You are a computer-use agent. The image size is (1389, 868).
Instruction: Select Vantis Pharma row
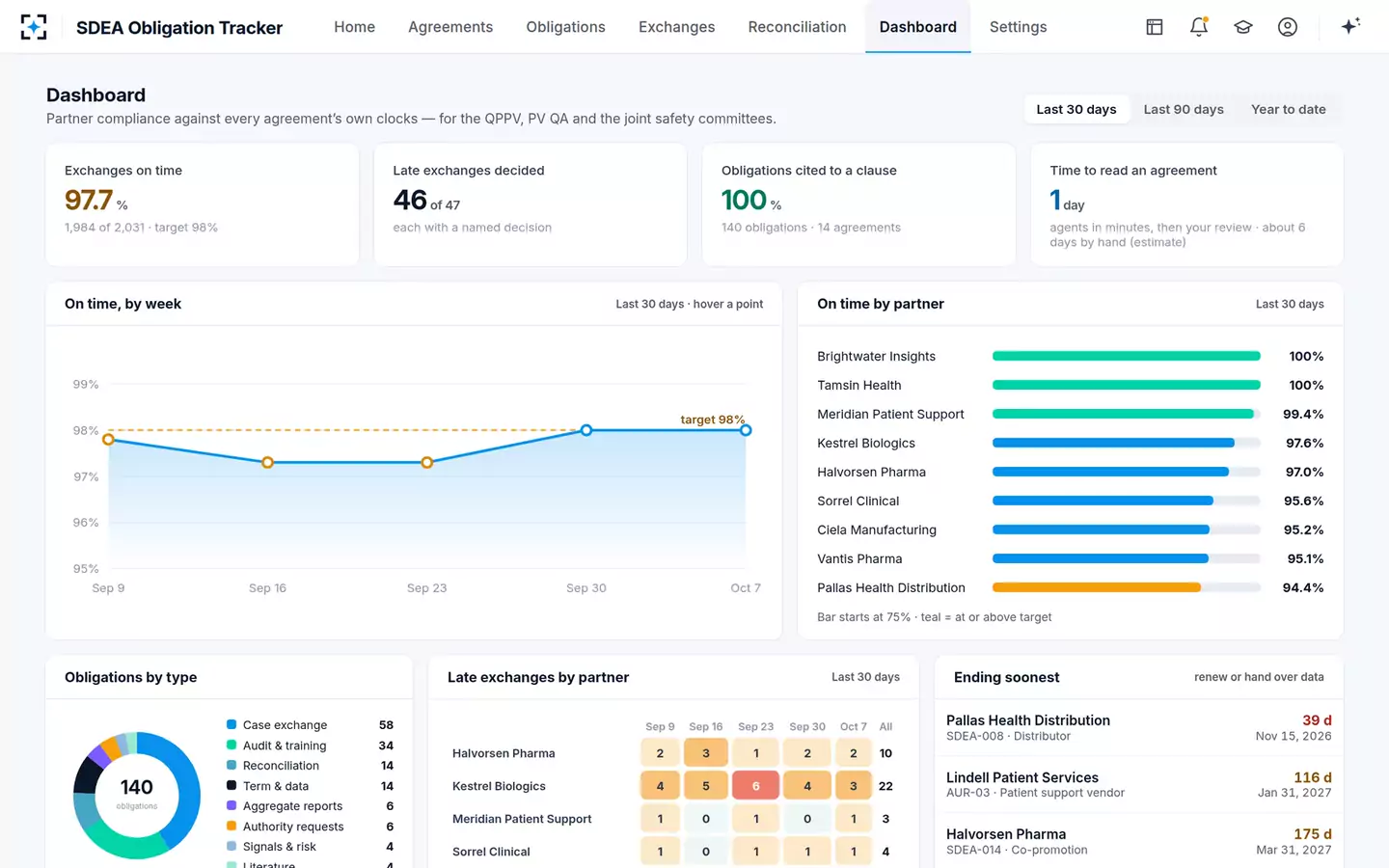click(x=1070, y=558)
